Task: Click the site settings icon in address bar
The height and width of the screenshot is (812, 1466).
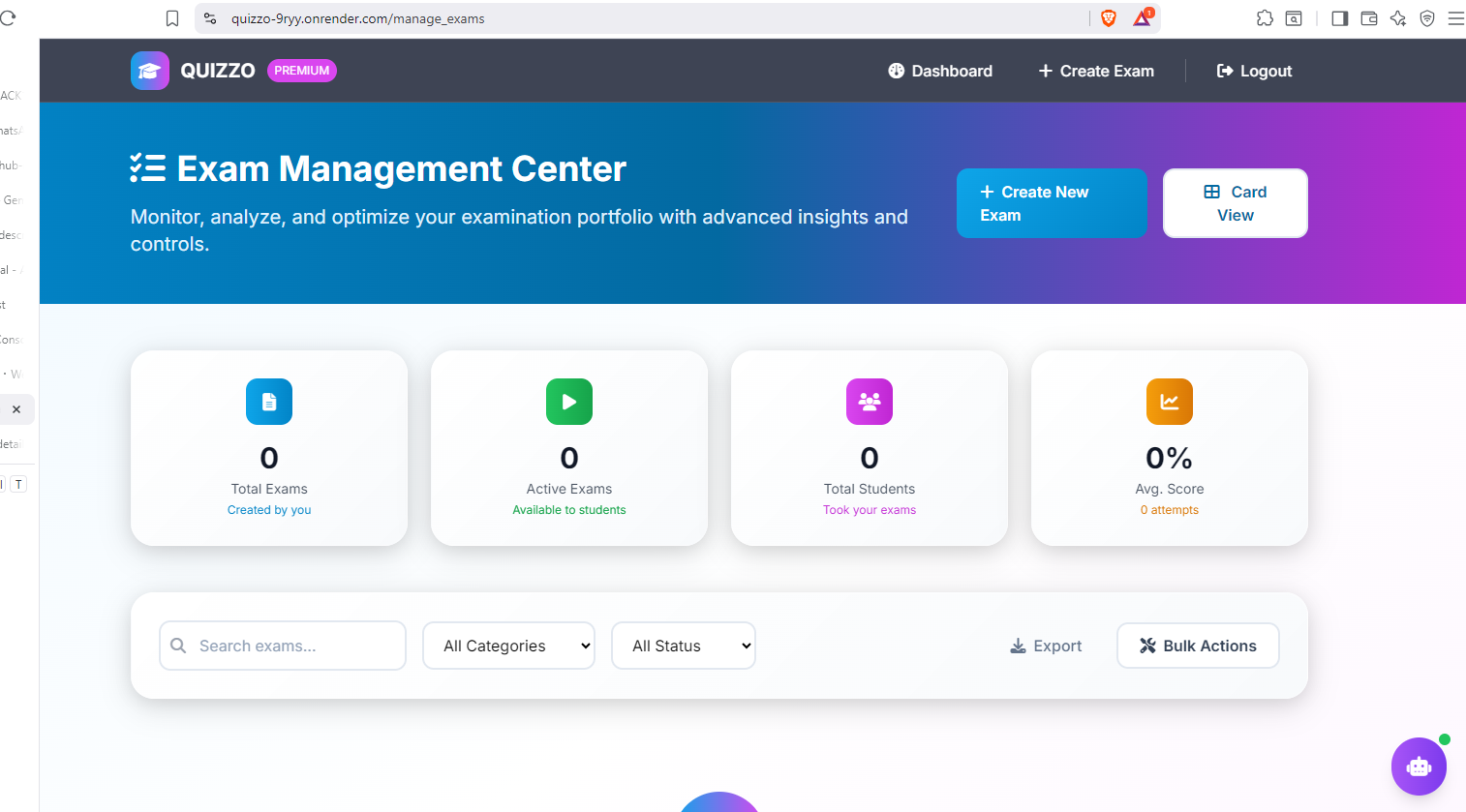Action: [210, 18]
